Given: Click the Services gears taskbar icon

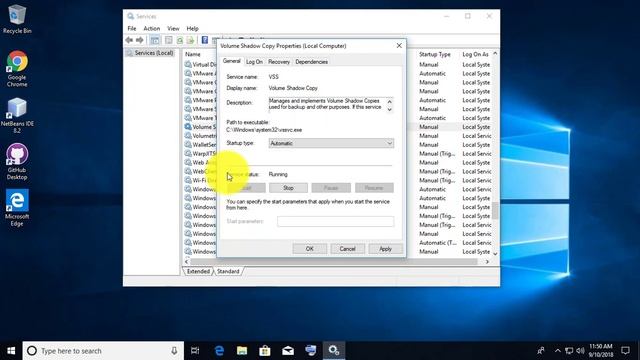Looking at the screenshot, I should coord(334,351).
